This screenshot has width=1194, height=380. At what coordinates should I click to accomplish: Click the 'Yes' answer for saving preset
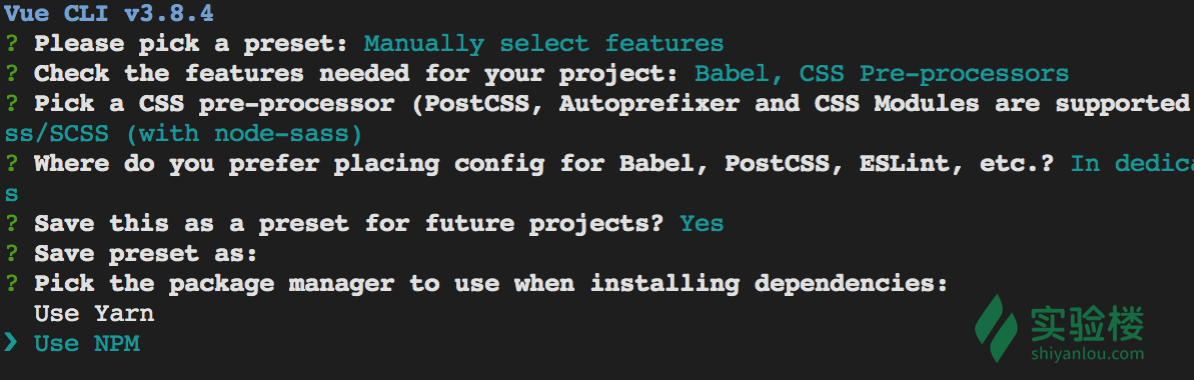coord(701,223)
